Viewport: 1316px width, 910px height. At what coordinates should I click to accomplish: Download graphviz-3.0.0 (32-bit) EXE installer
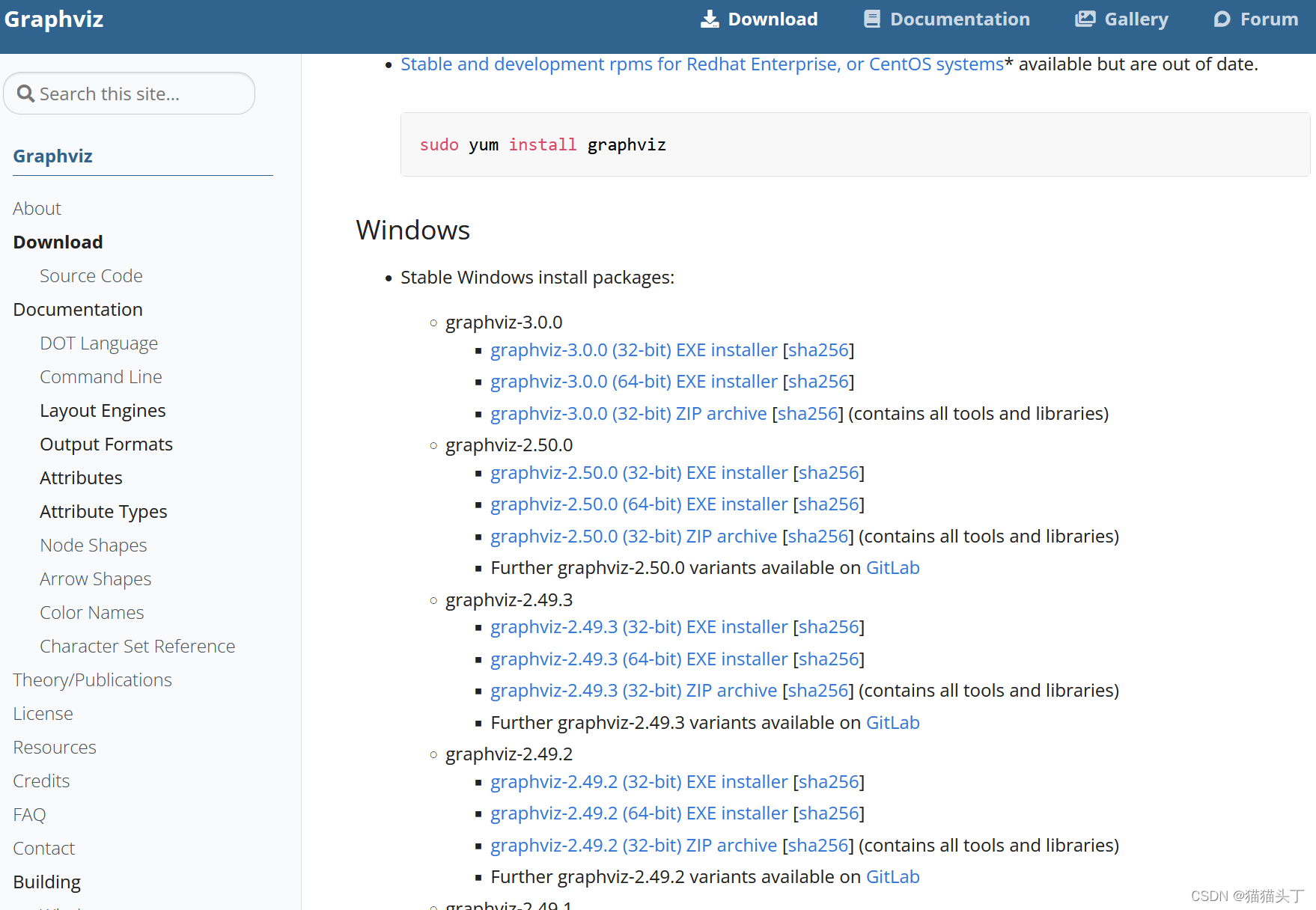[634, 349]
